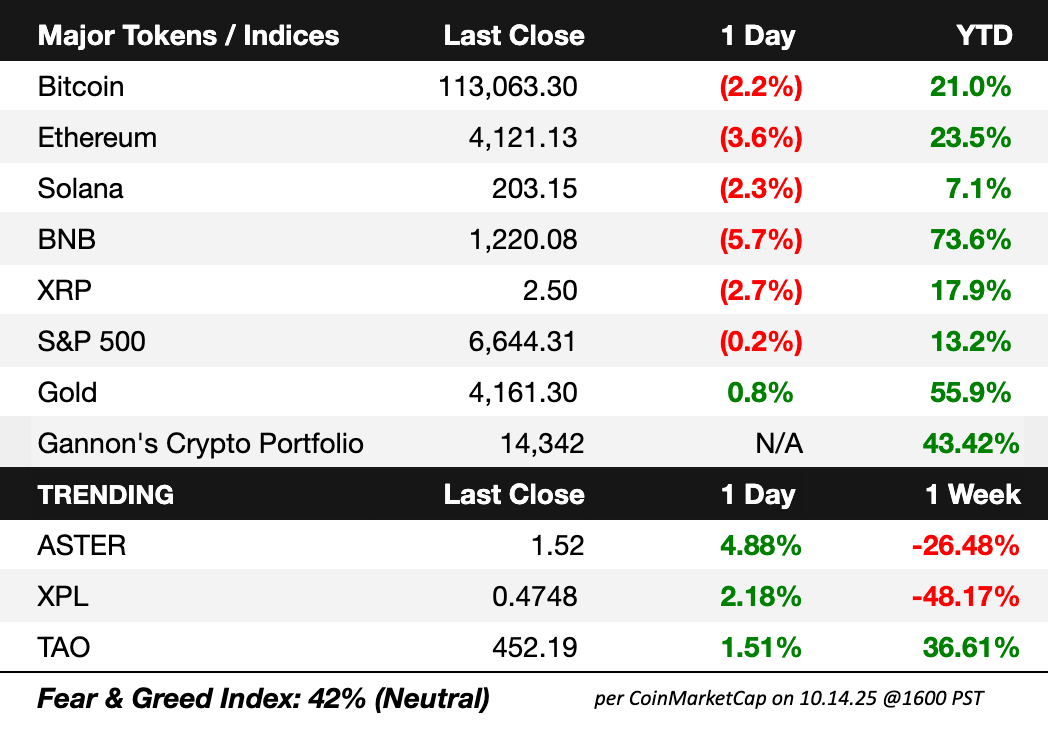Click the TRENDING section header
1048x740 pixels.
click(x=105, y=494)
